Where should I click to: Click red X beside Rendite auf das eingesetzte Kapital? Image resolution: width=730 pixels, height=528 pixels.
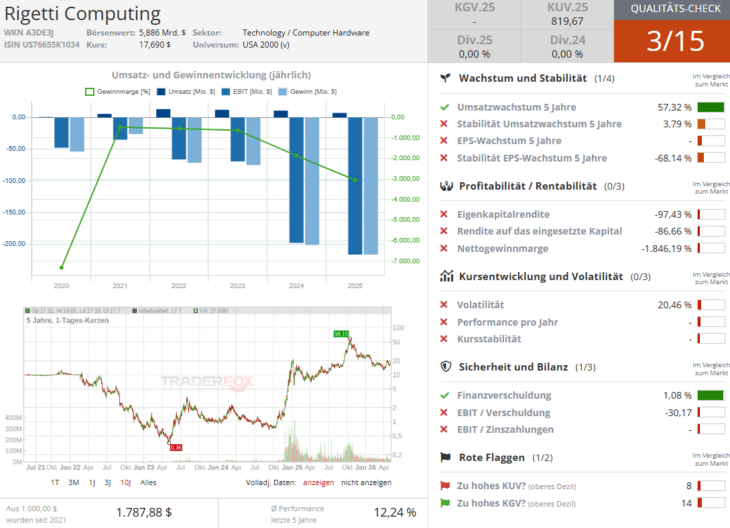coord(444,231)
